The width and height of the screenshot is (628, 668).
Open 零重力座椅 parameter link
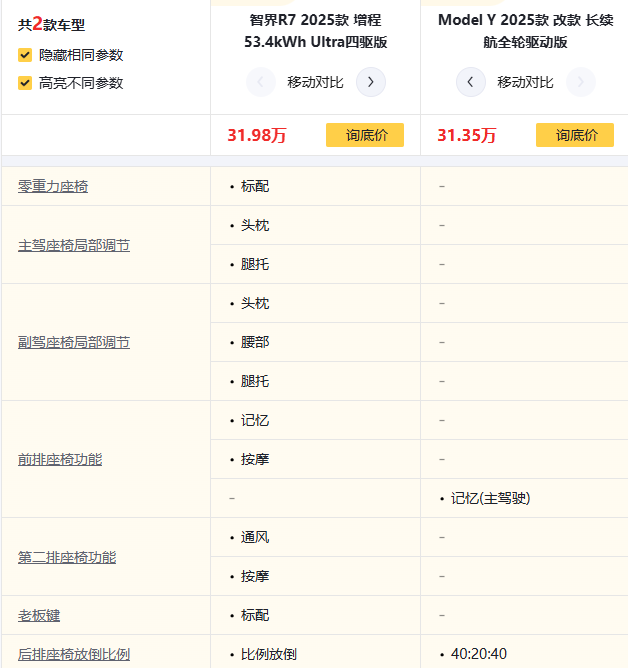pyautogui.click(x=53, y=186)
